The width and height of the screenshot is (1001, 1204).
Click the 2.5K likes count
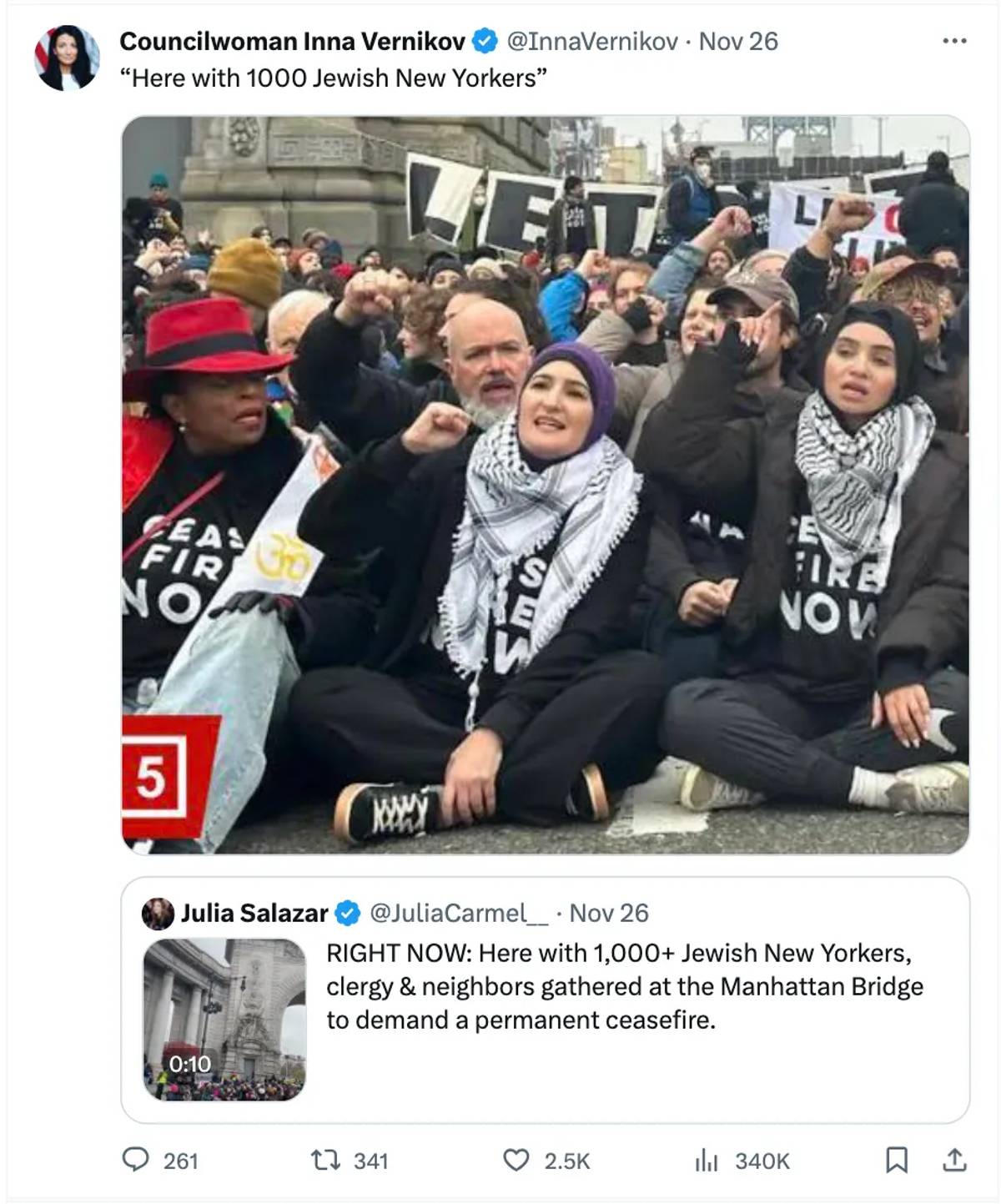click(566, 1161)
